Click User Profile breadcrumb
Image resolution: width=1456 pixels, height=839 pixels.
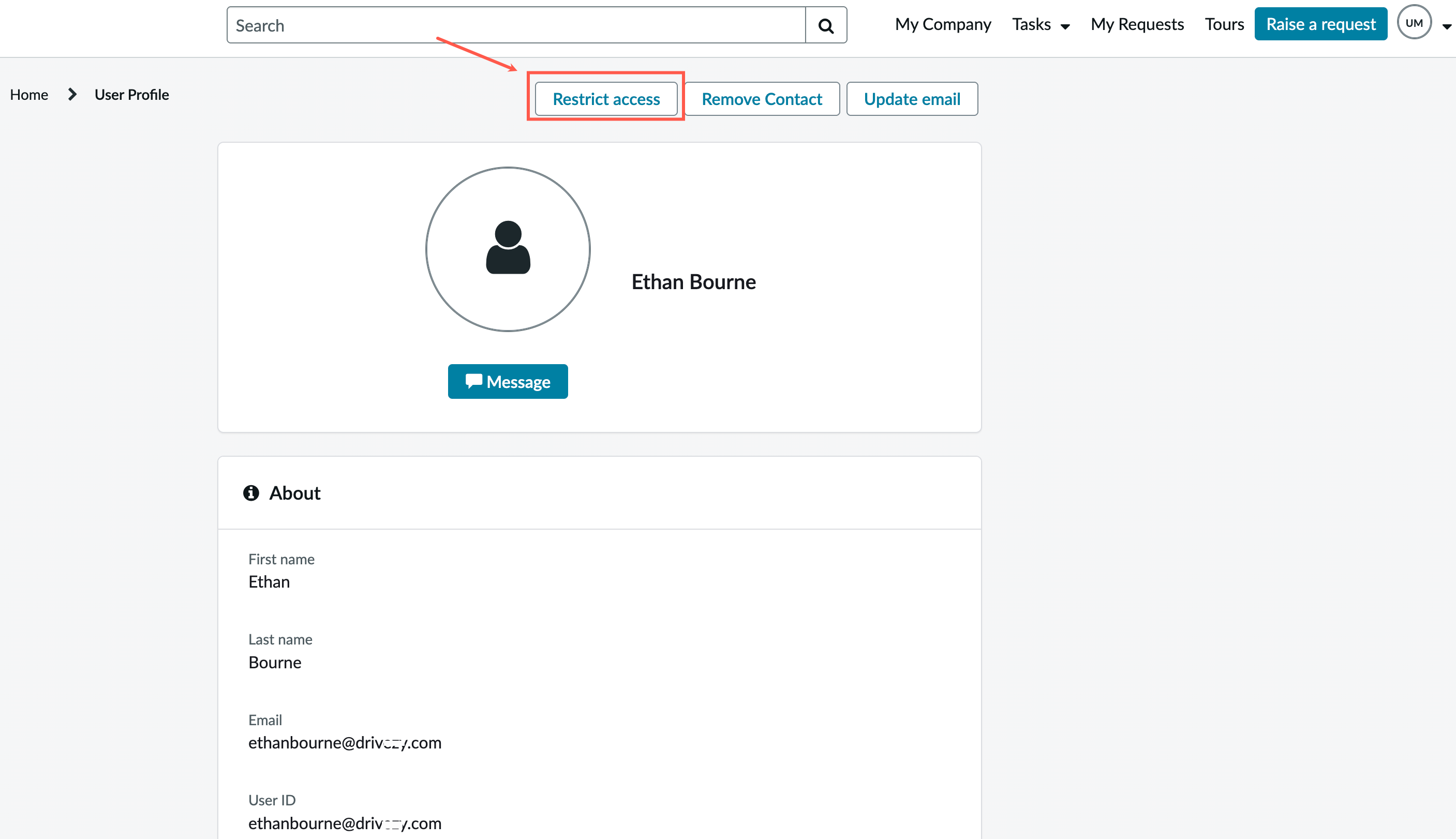pos(131,95)
